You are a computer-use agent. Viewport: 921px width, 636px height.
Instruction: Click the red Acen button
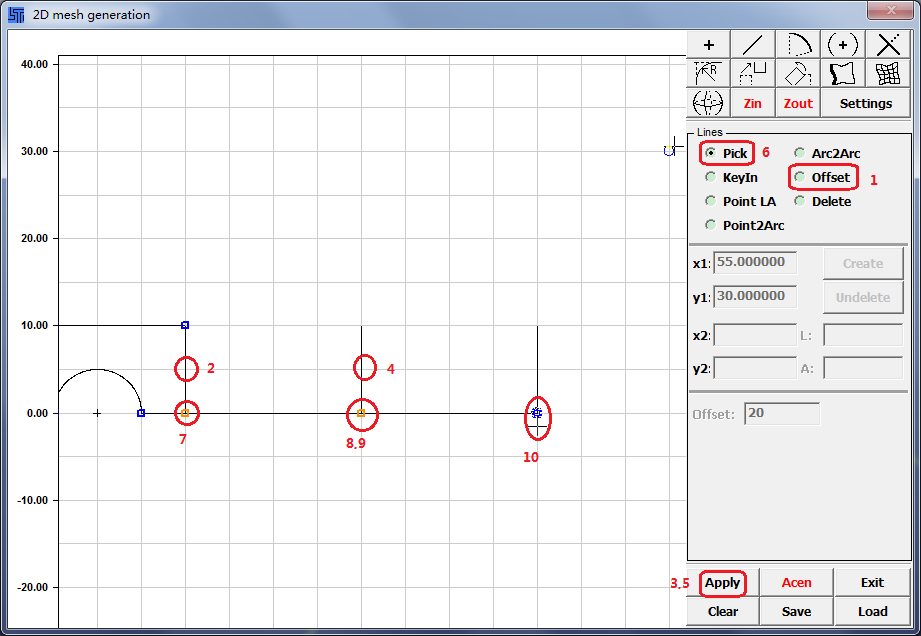tap(796, 583)
